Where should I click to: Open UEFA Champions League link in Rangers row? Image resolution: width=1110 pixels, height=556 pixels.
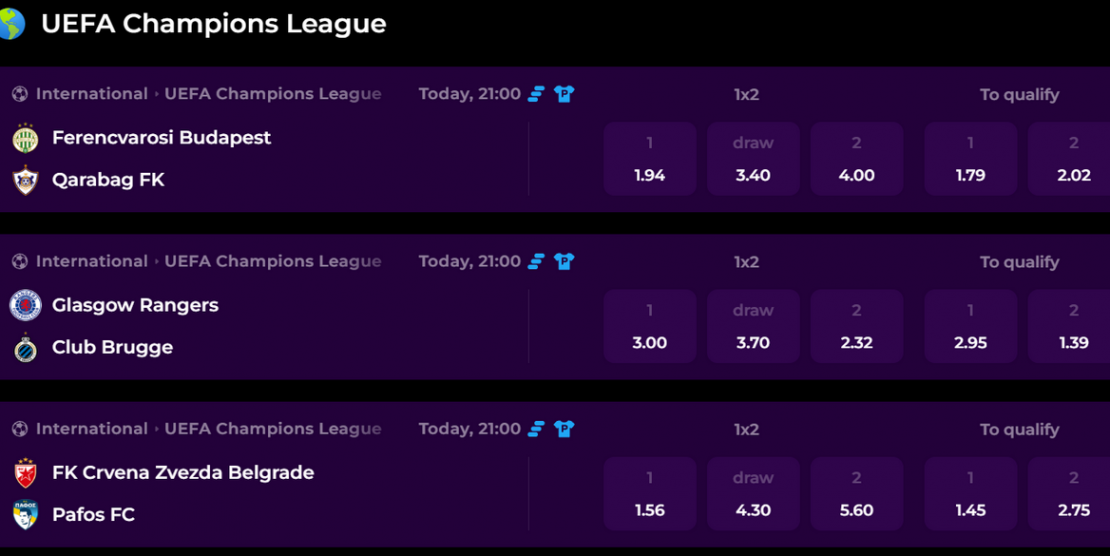coord(273,262)
